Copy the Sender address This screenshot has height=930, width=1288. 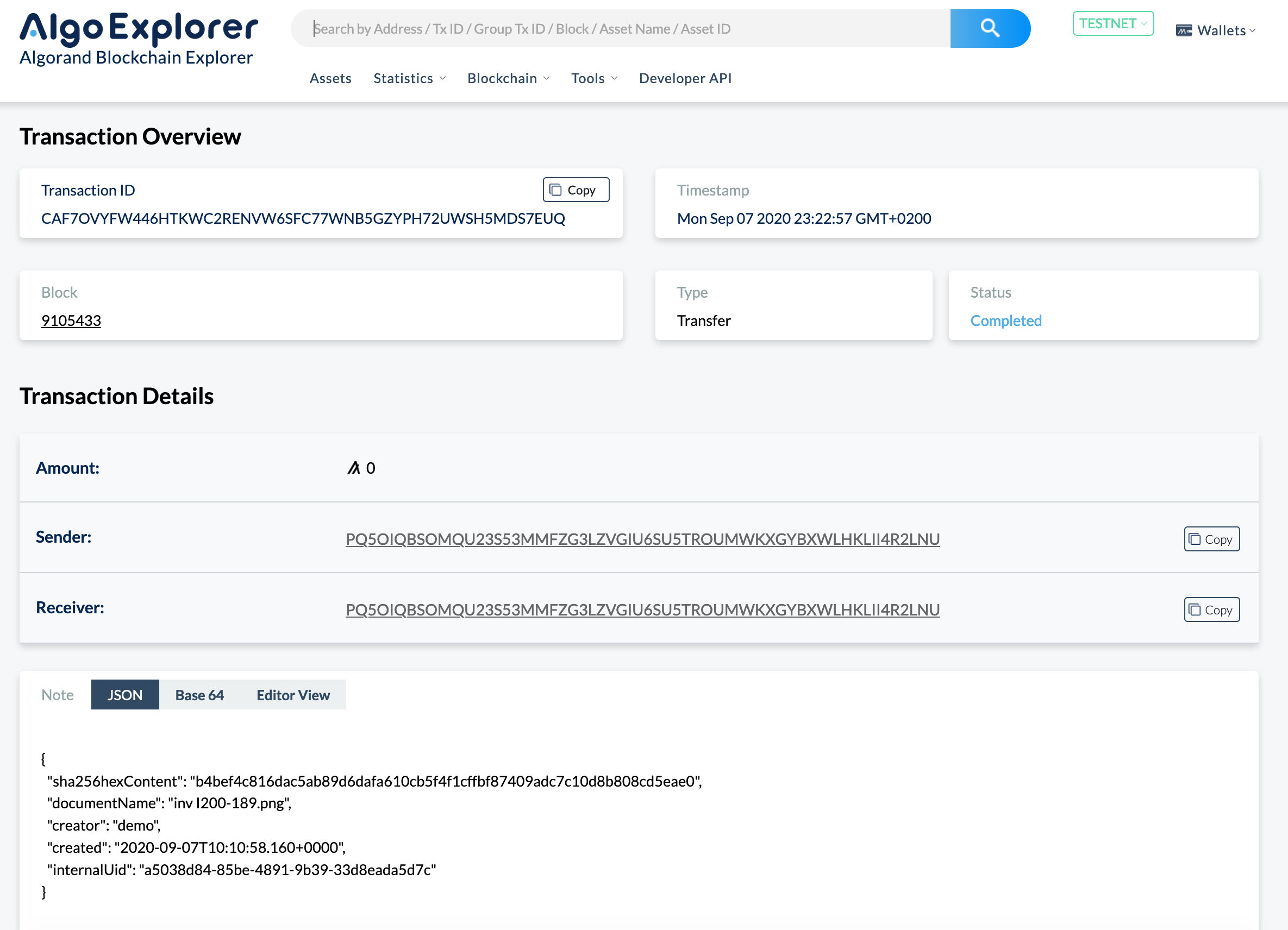(1211, 539)
